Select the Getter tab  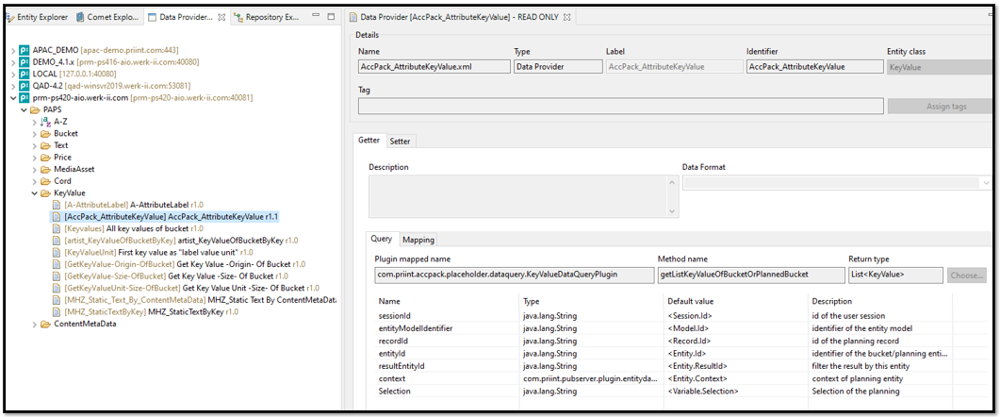(369, 140)
